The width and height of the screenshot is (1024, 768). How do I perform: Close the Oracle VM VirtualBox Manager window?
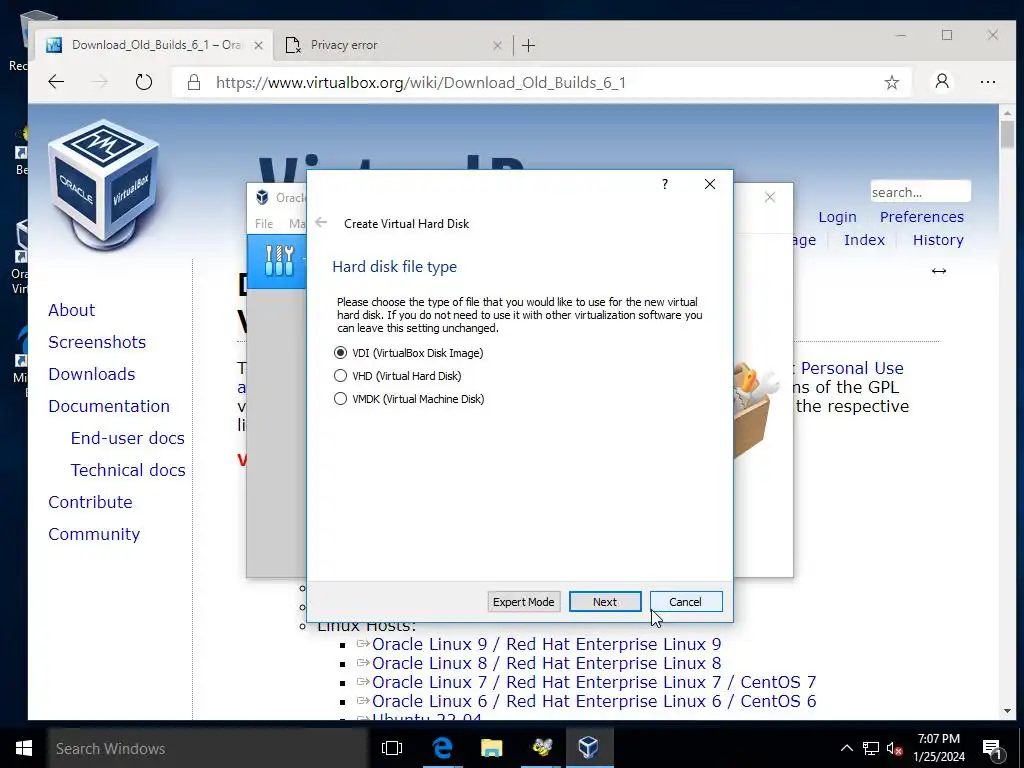point(770,197)
